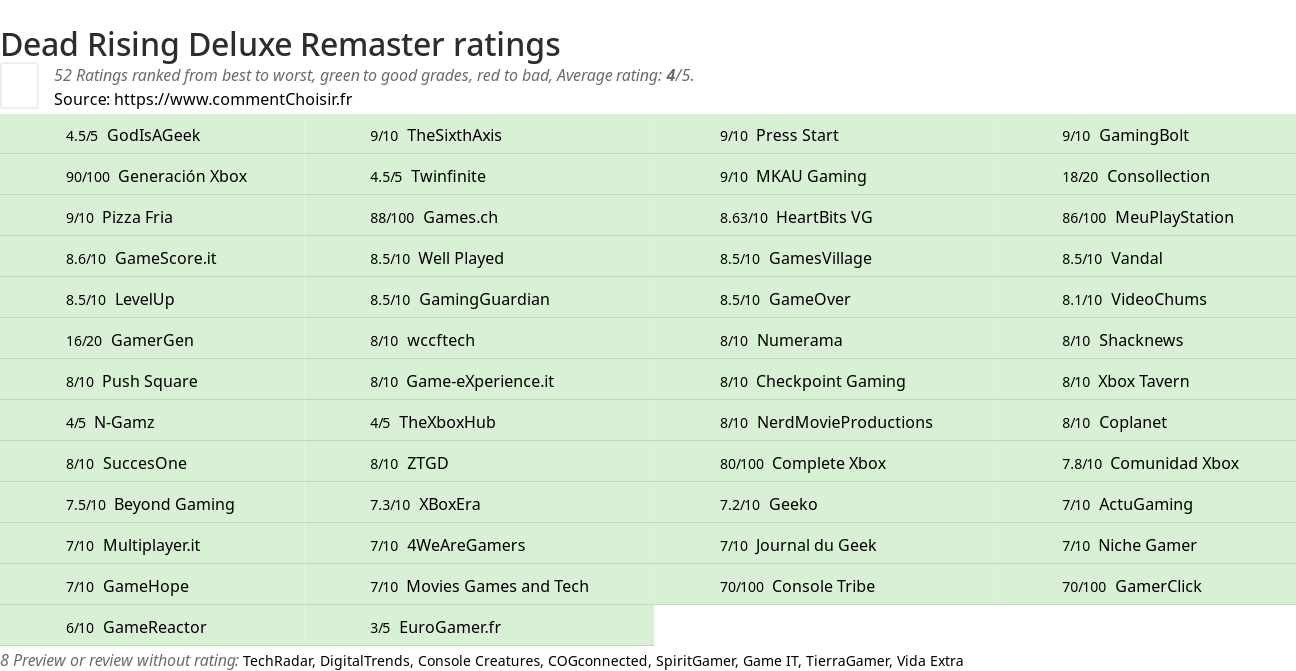1296x671 pixels.
Task: Click the Dead Rising Deluxe Remaster ratings heading
Action: 280,45
